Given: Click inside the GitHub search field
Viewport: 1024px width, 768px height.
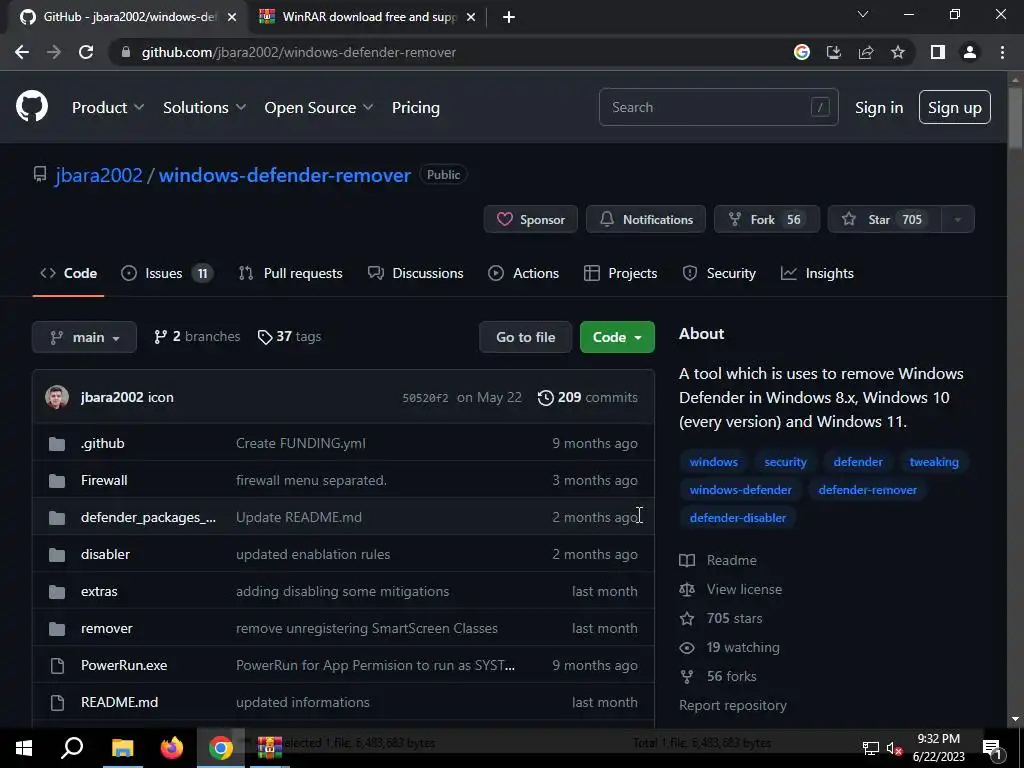Looking at the screenshot, I should [718, 107].
